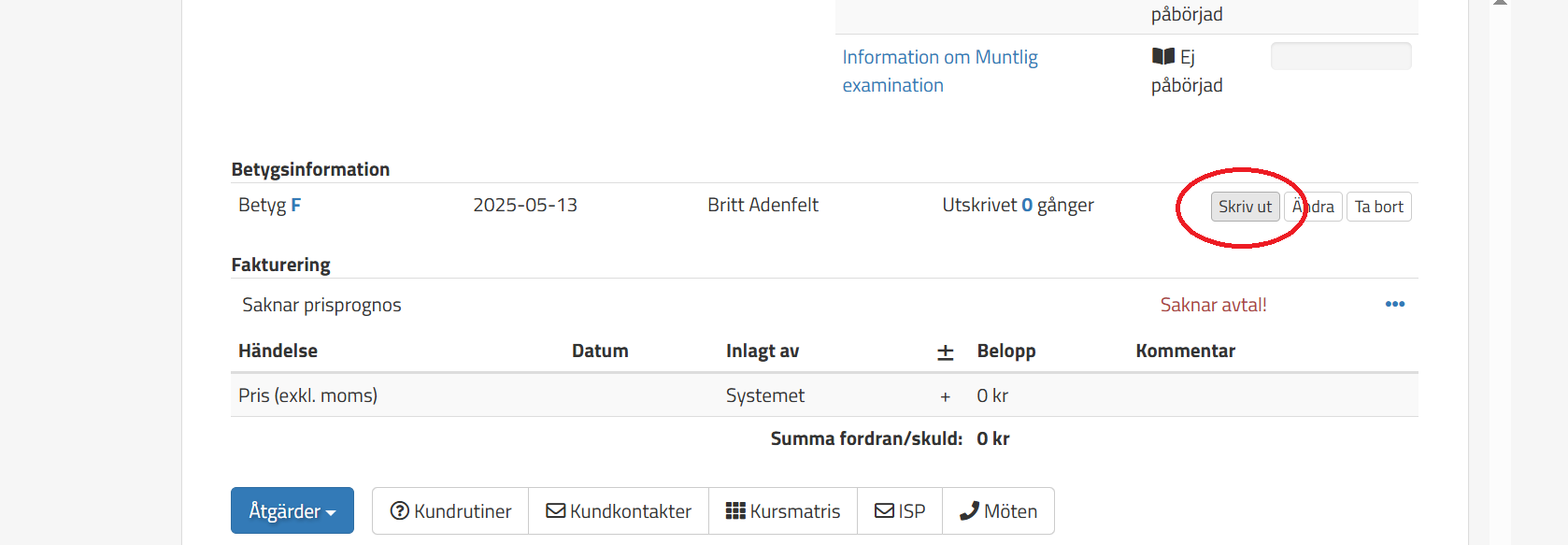Click the Kundkontakter envelope icon

[556, 510]
